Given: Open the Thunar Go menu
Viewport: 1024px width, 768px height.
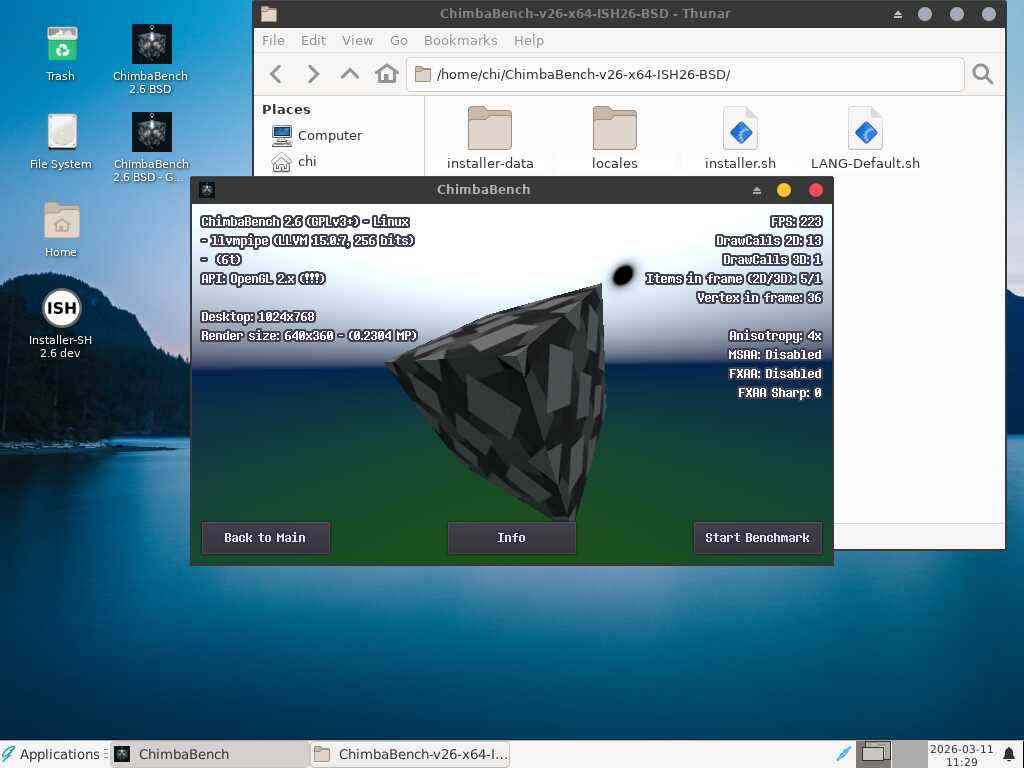Looking at the screenshot, I should [398, 40].
